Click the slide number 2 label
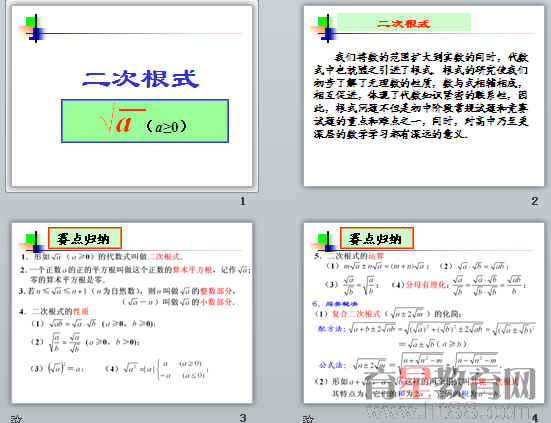 coord(534,201)
